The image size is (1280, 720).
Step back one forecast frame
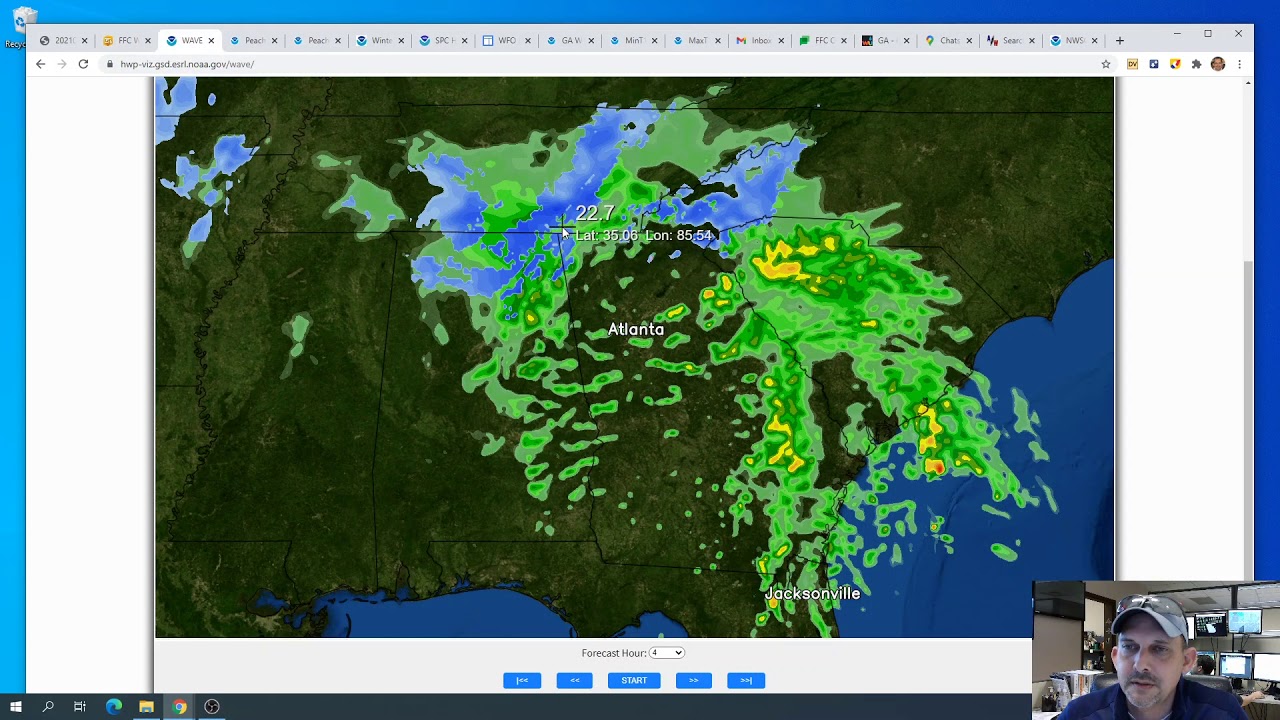[574, 680]
